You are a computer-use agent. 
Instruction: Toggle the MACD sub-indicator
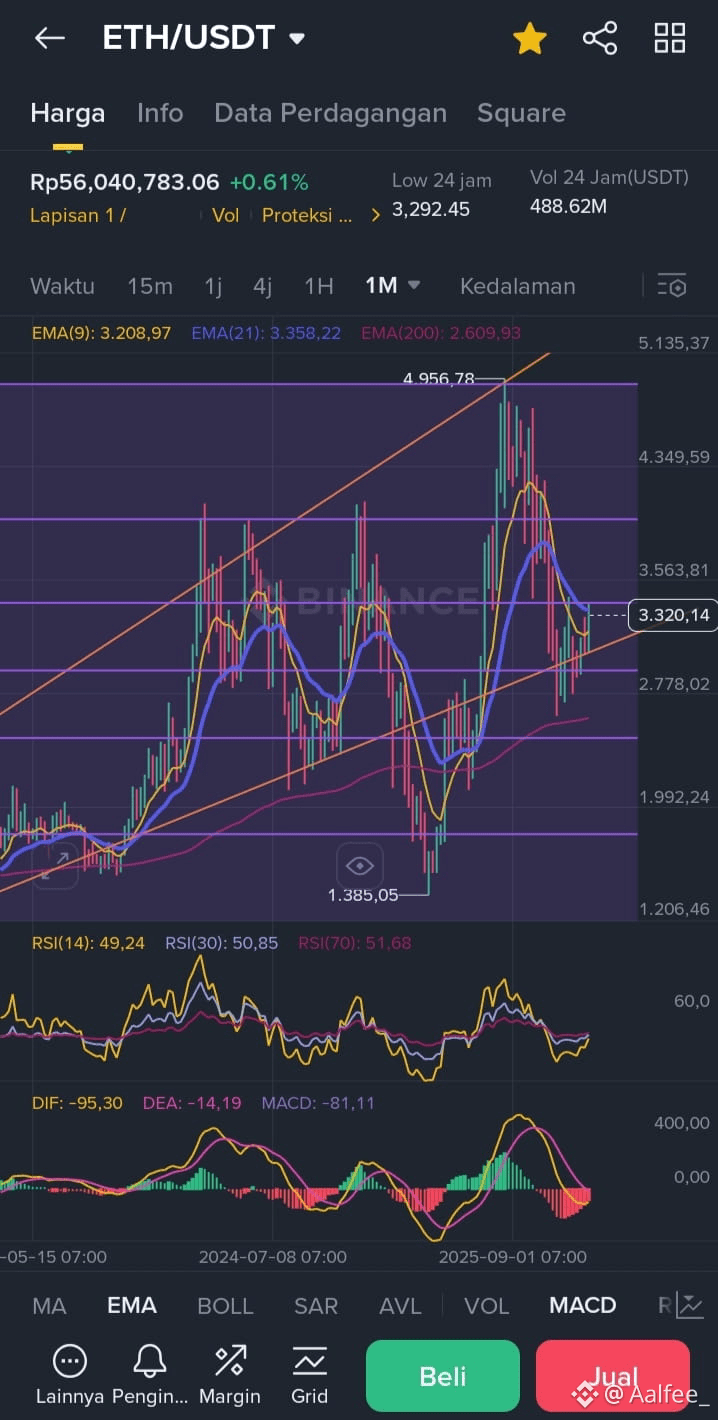coord(582,1305)
